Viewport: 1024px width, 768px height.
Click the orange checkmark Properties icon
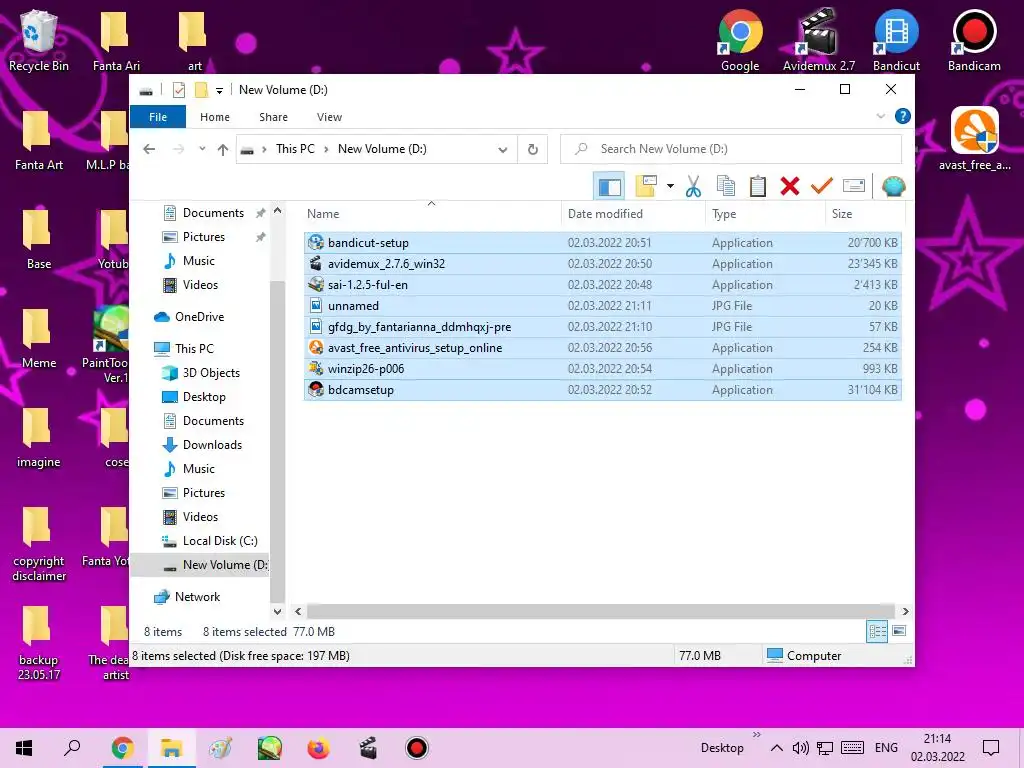pyautogui.click(x=821, y=186)
